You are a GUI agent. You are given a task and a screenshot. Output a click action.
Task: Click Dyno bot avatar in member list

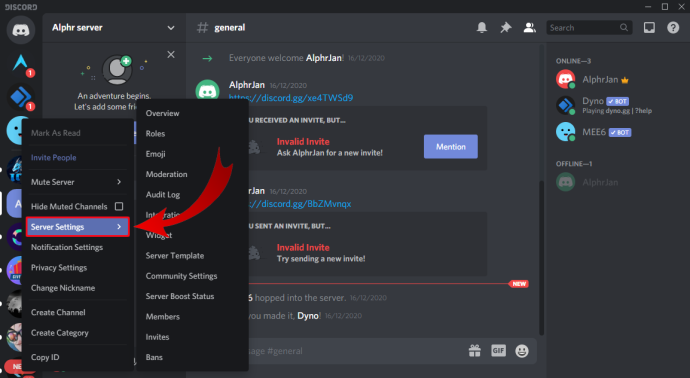pos(565,106)
